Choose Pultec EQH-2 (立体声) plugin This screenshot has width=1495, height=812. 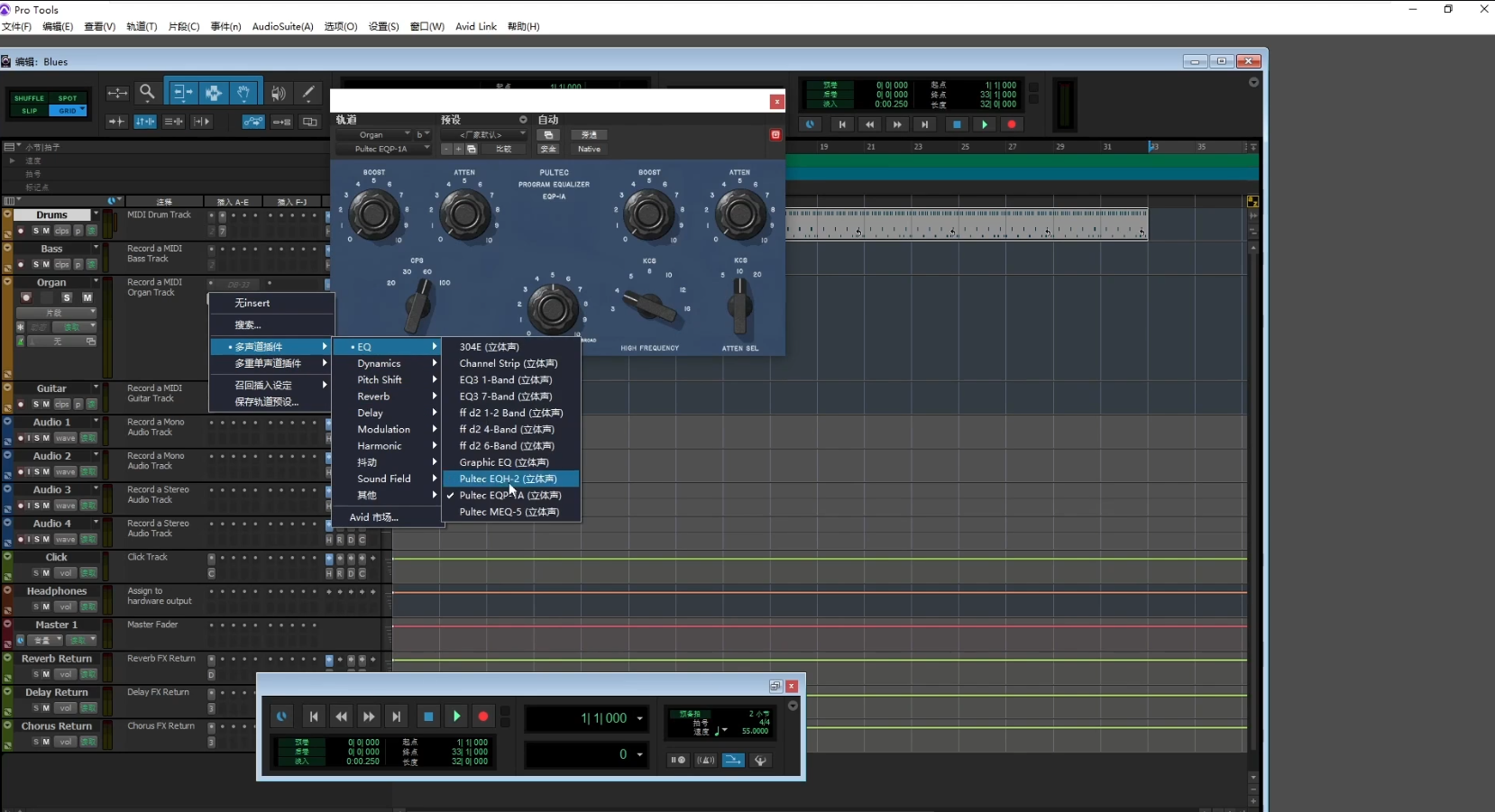pyautogui.click(x=511, y=479)
